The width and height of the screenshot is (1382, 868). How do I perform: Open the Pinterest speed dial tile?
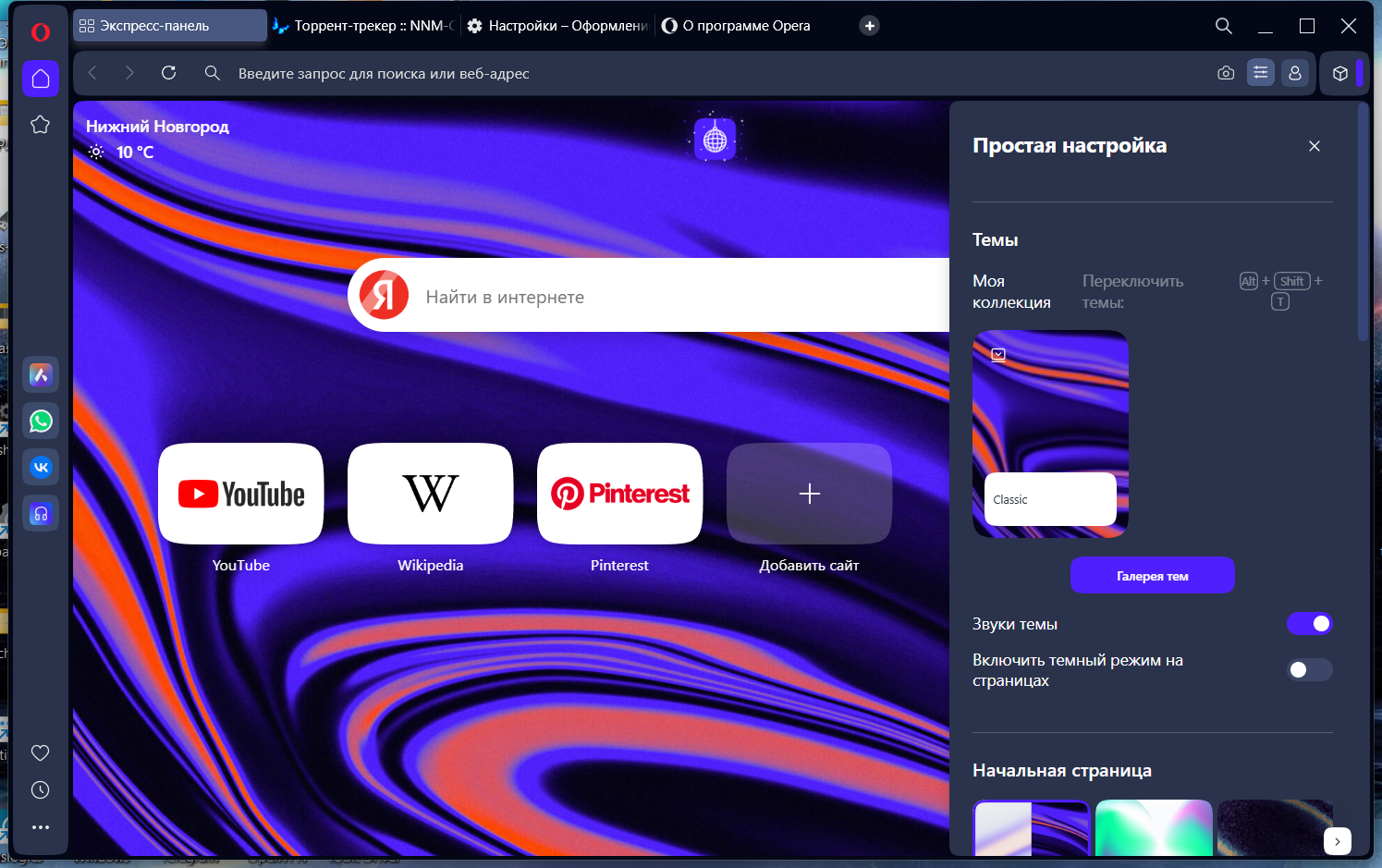620,494
